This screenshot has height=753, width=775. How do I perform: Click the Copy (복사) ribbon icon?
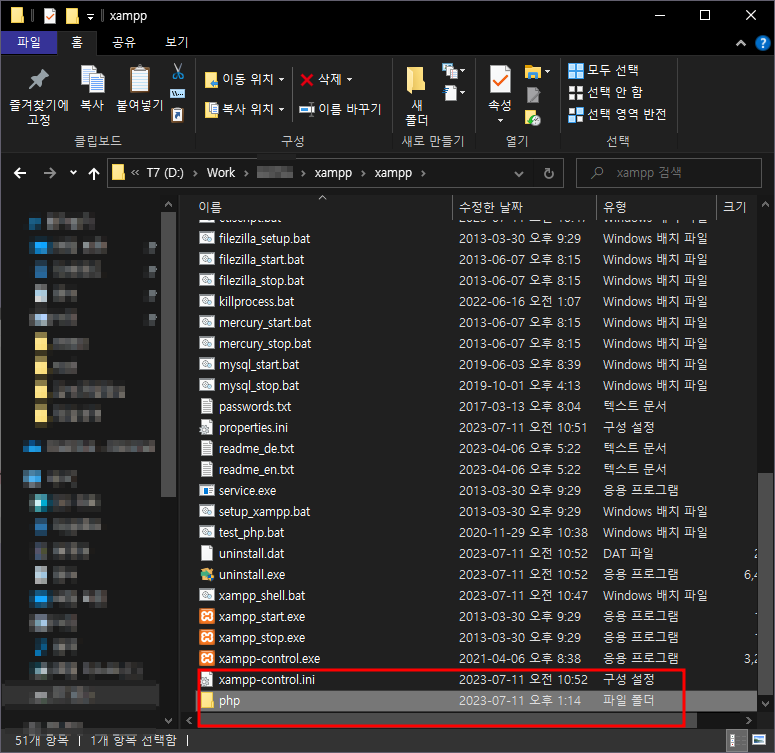[92, 79]
